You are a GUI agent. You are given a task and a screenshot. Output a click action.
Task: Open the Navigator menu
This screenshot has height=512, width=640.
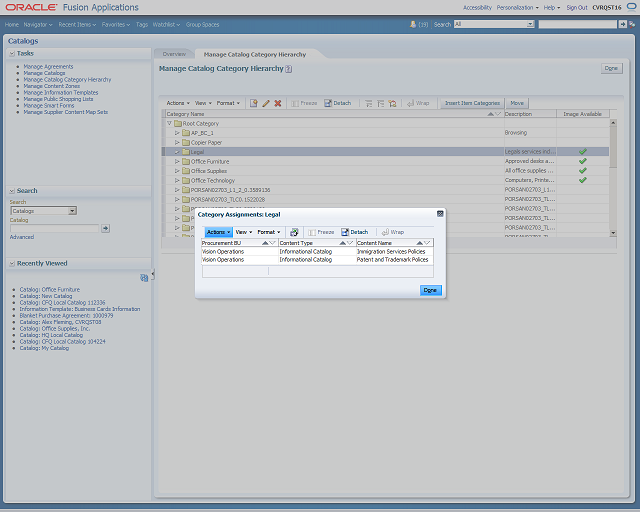point(38,24)
